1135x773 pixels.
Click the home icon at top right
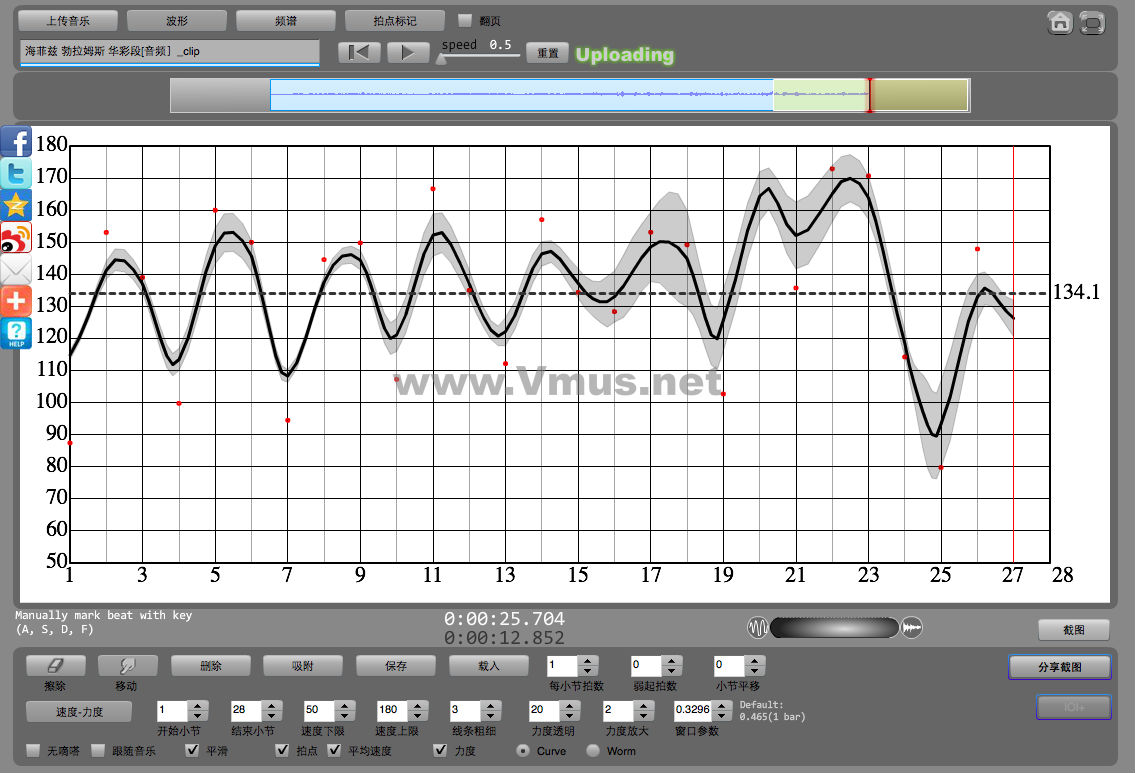1060,23
